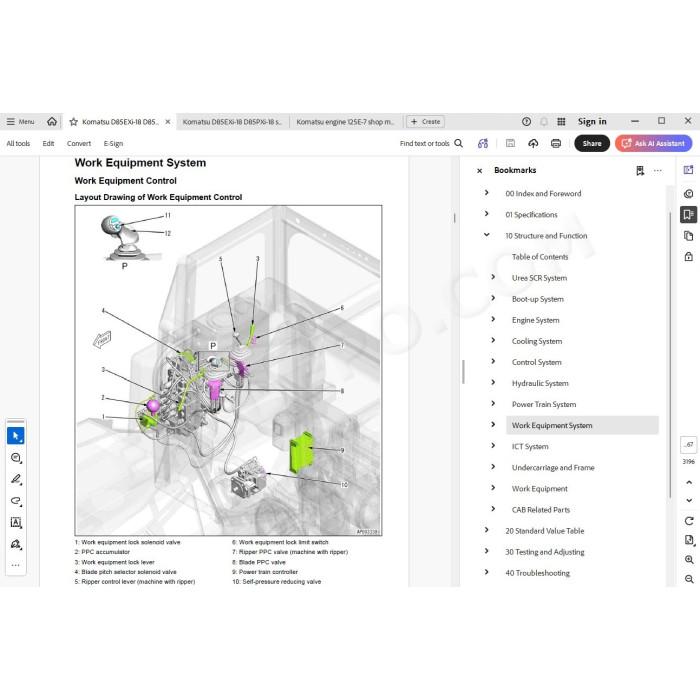Open the apps grid icon
Viewport: 700px width, 700px height.
coord(561,121)
